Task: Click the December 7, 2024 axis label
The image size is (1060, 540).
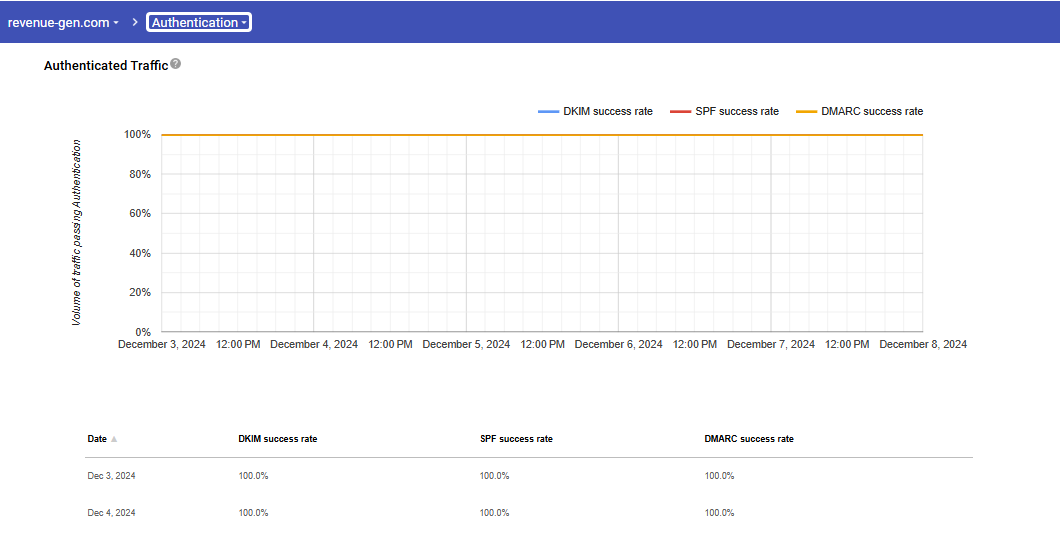Action: pos(770,344)
